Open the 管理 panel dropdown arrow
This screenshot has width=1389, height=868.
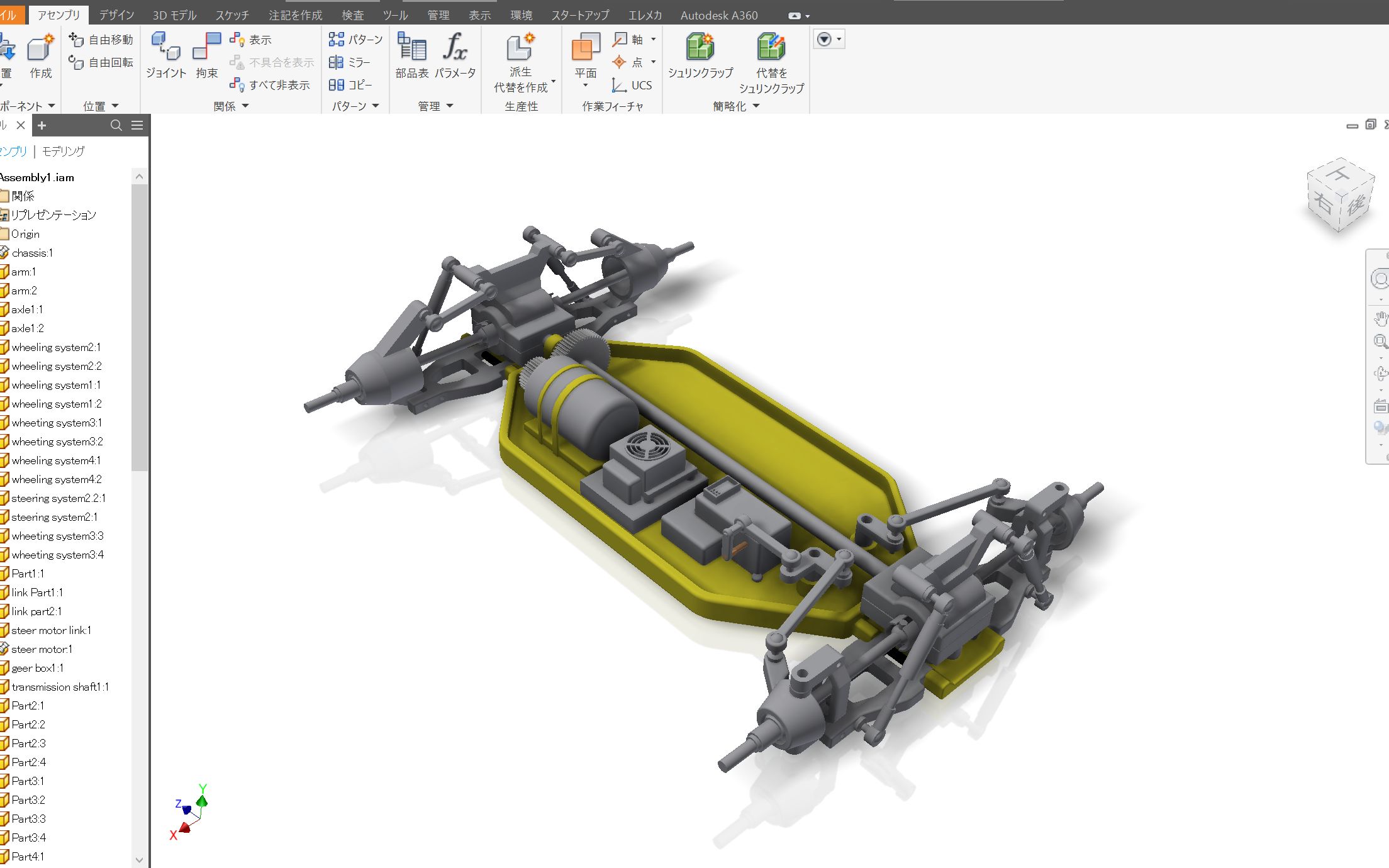(450, 106)
